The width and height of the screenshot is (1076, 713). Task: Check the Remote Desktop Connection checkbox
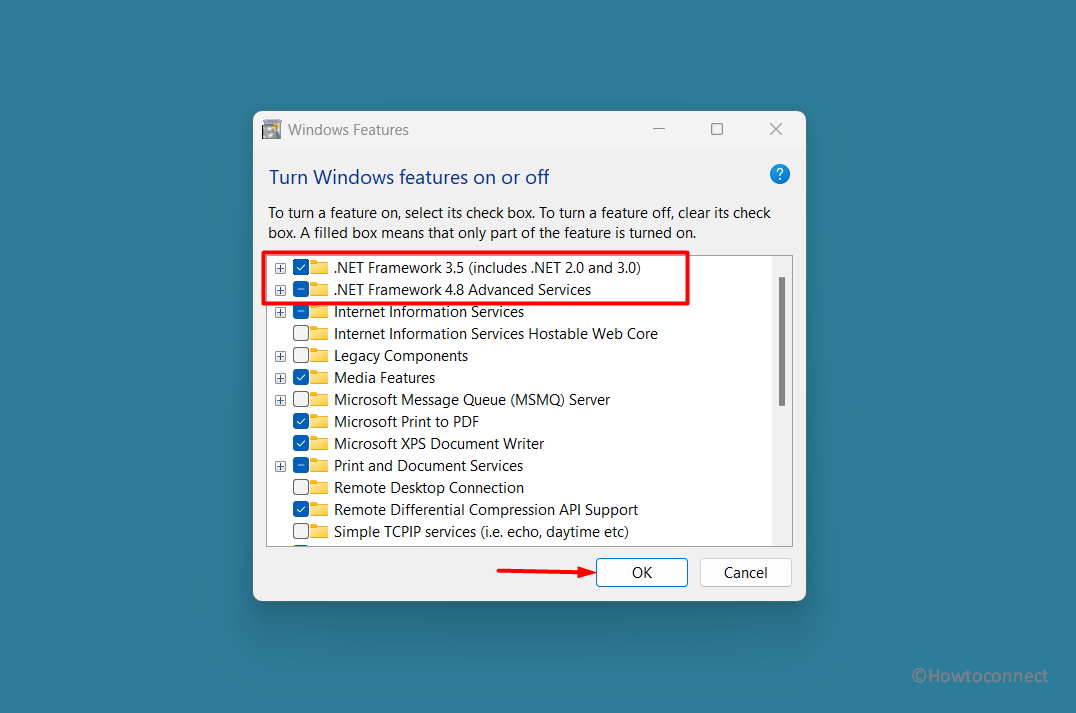(301, 487)
